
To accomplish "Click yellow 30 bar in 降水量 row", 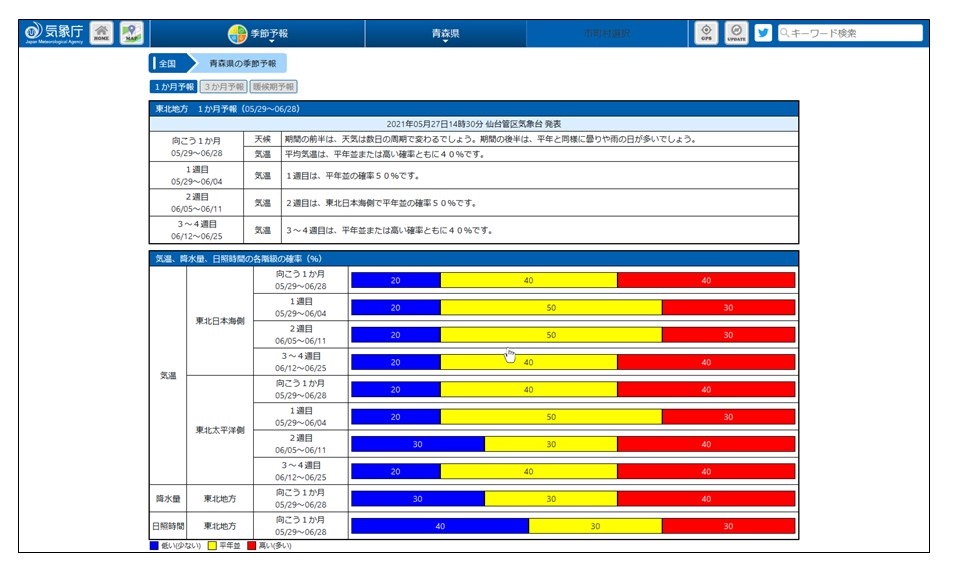I will 551,499.
